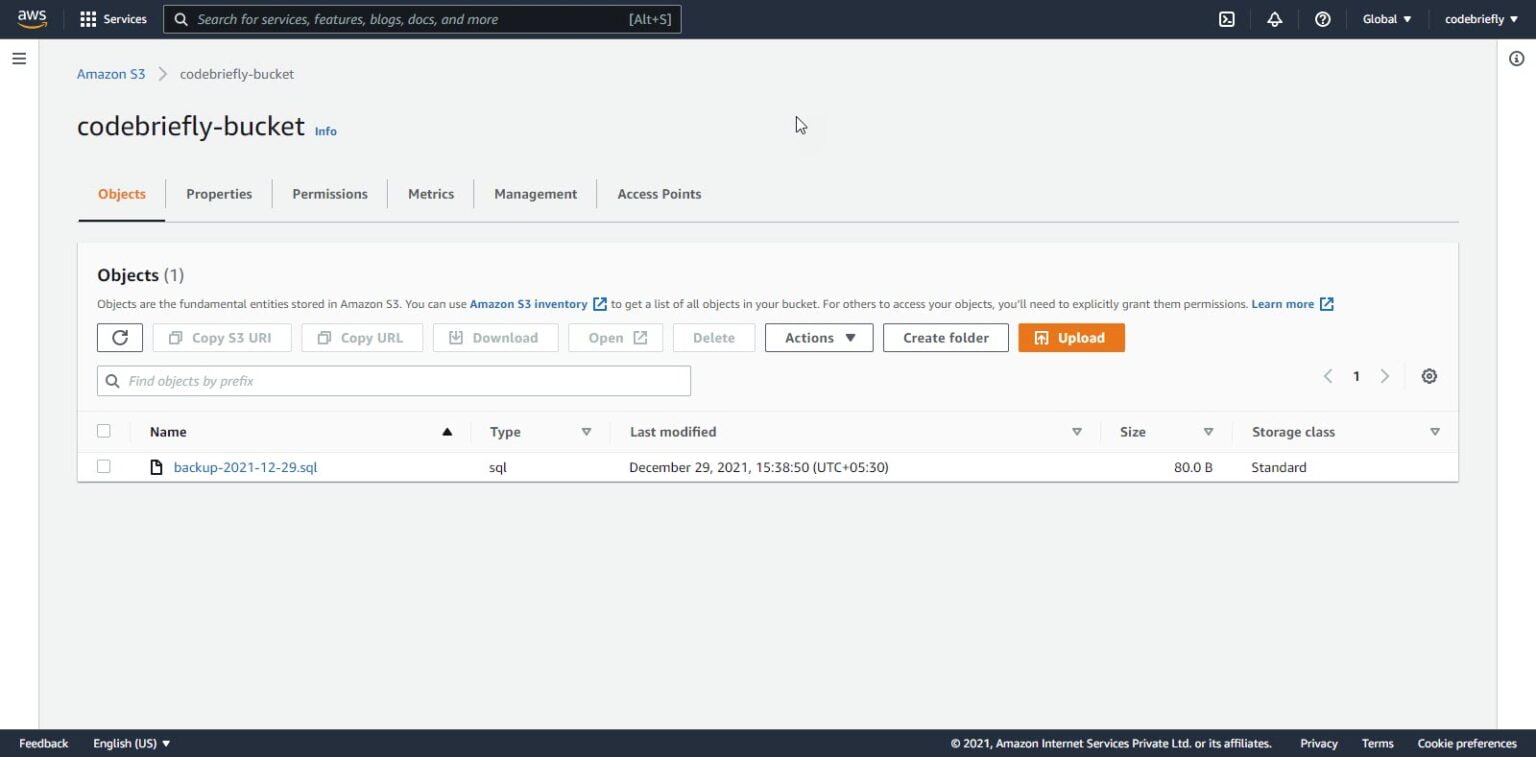The height and width of the screenshot is (757, 1536).
Task: Click the Upload button
Action: pyautogui.click(x=1071, y=337)
